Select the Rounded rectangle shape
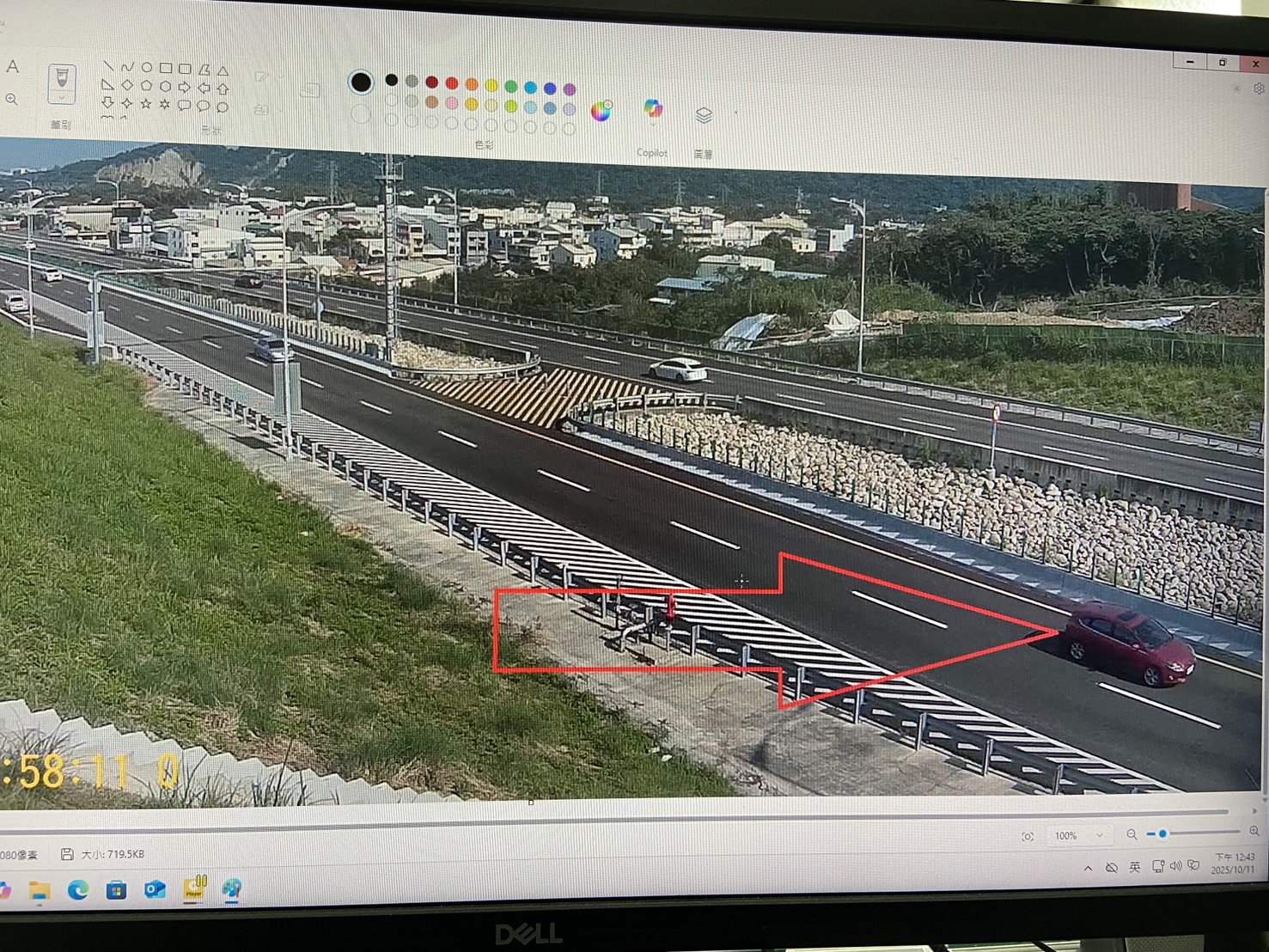The height and width of the screenshot is (952, 1269). tap(185, 68)
